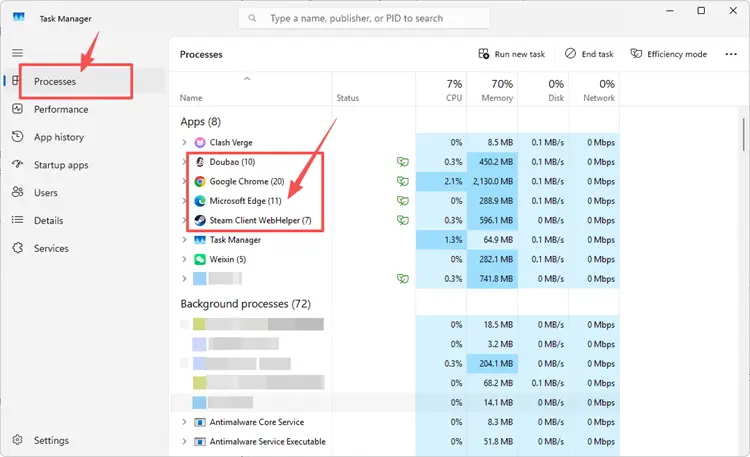Click the Doubao app icon
The height and width of the screenshot is (457, 750).
pyautogui.click(x=200, y=162)
